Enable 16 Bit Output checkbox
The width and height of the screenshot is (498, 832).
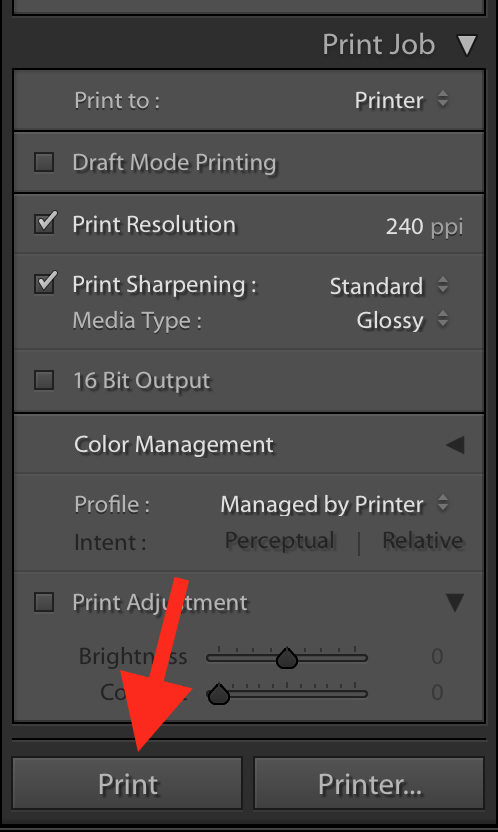click(x=44, y=380)
